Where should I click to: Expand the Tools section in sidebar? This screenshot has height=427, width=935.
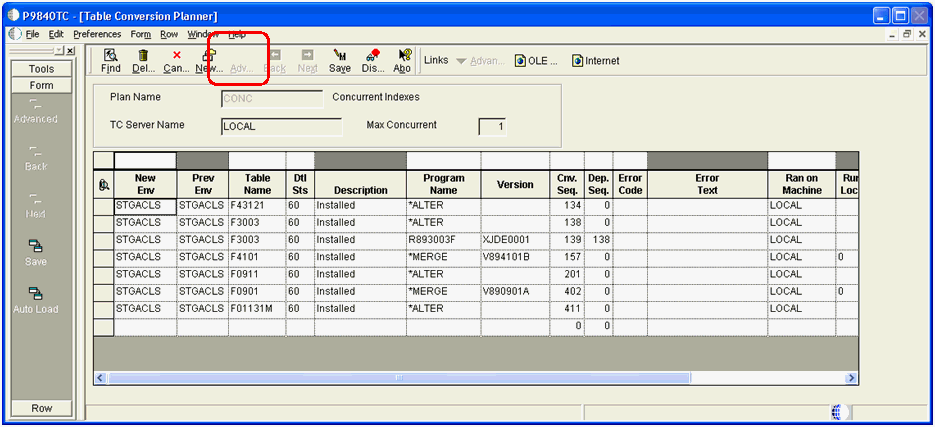pos(41,69)
